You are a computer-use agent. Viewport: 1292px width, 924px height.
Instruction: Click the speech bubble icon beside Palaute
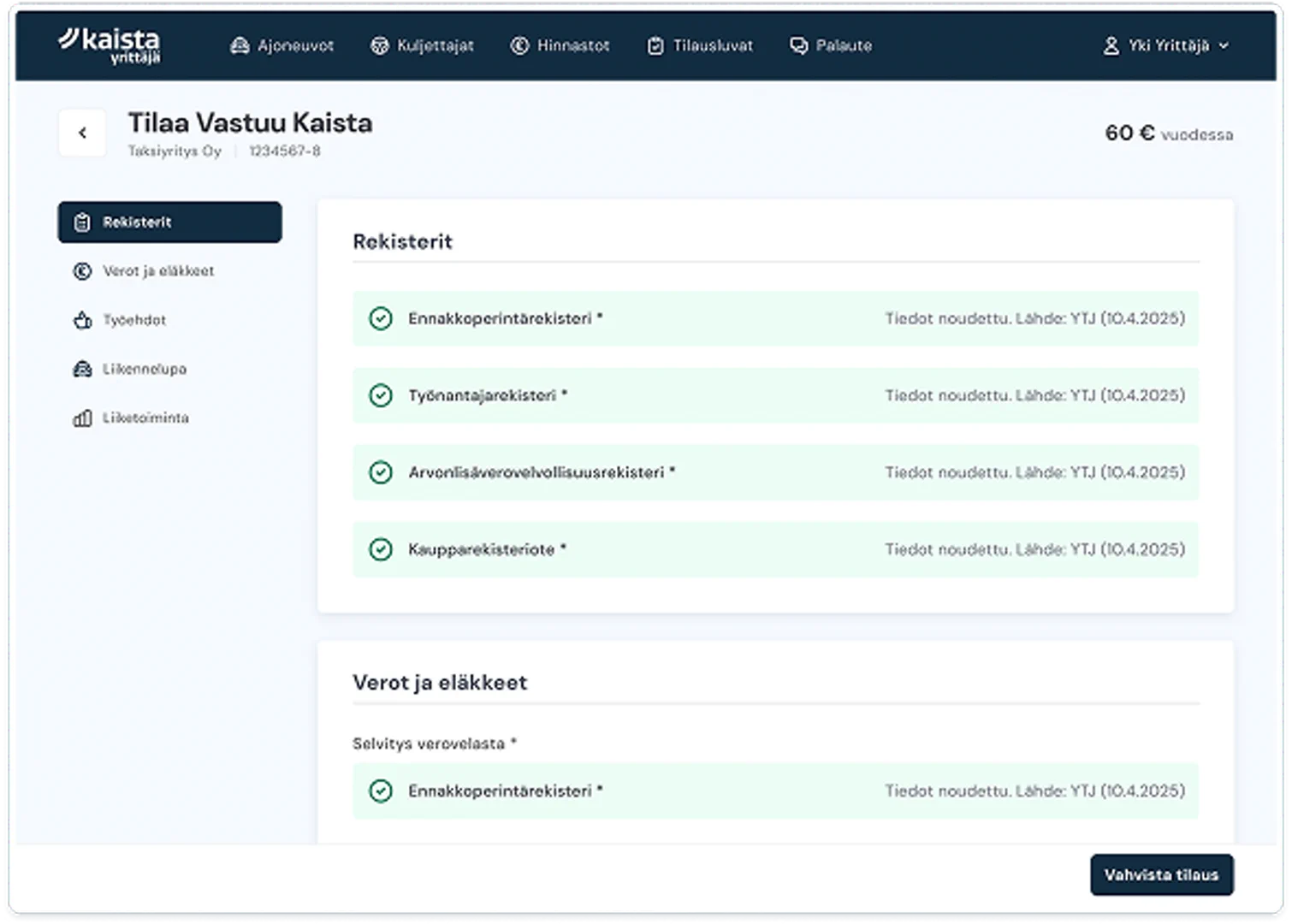tap(798, 46)
